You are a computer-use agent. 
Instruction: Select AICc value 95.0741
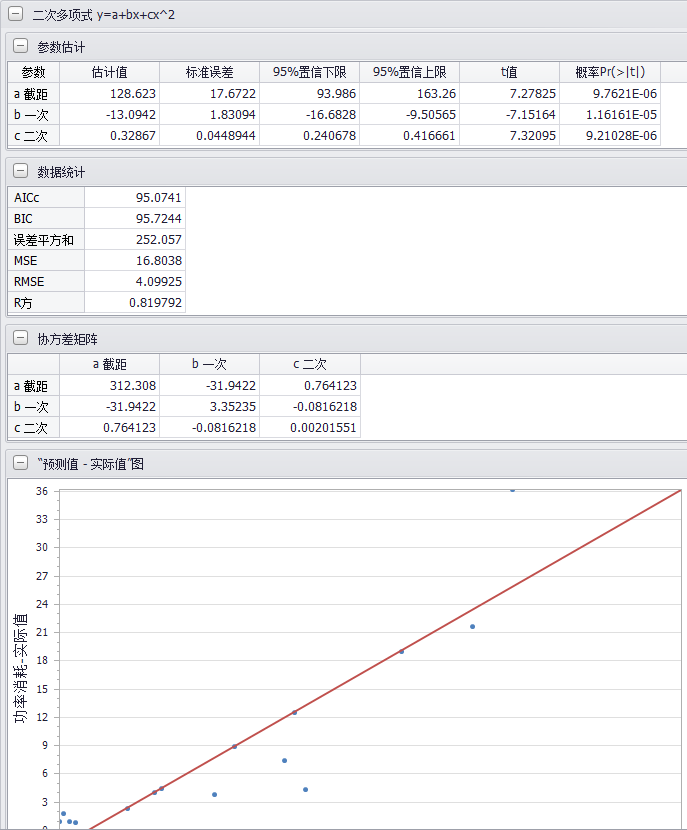(x=135, y=197)
